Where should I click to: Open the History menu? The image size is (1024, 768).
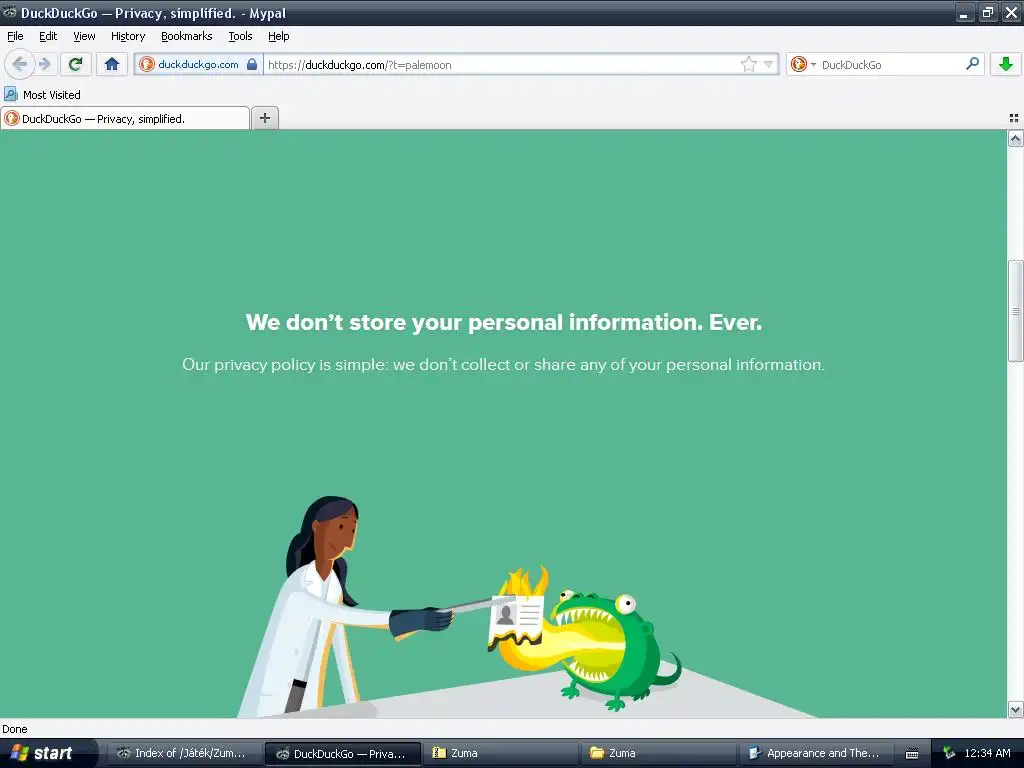(128, 36)
